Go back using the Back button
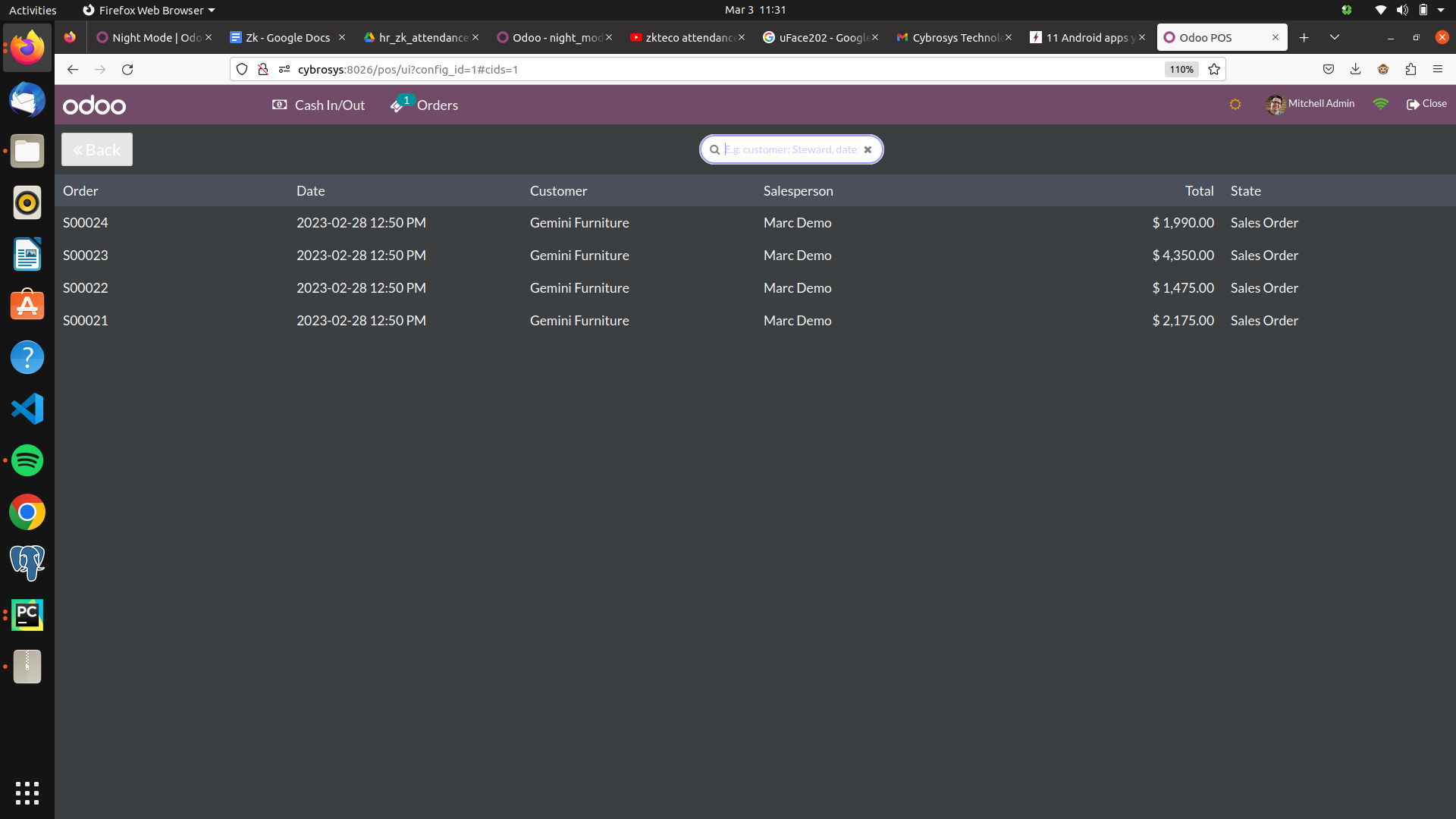The height and width of the screenshot is (819, 1456). [97, 149]
